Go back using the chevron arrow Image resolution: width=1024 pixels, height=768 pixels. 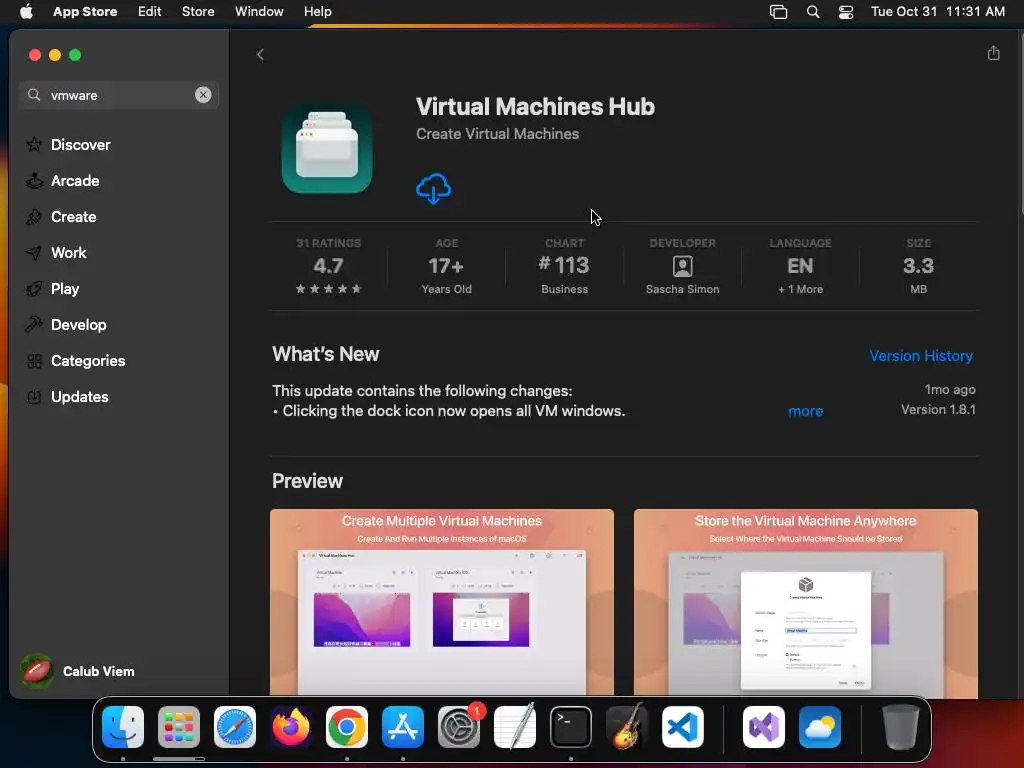(x=261, y=54)
